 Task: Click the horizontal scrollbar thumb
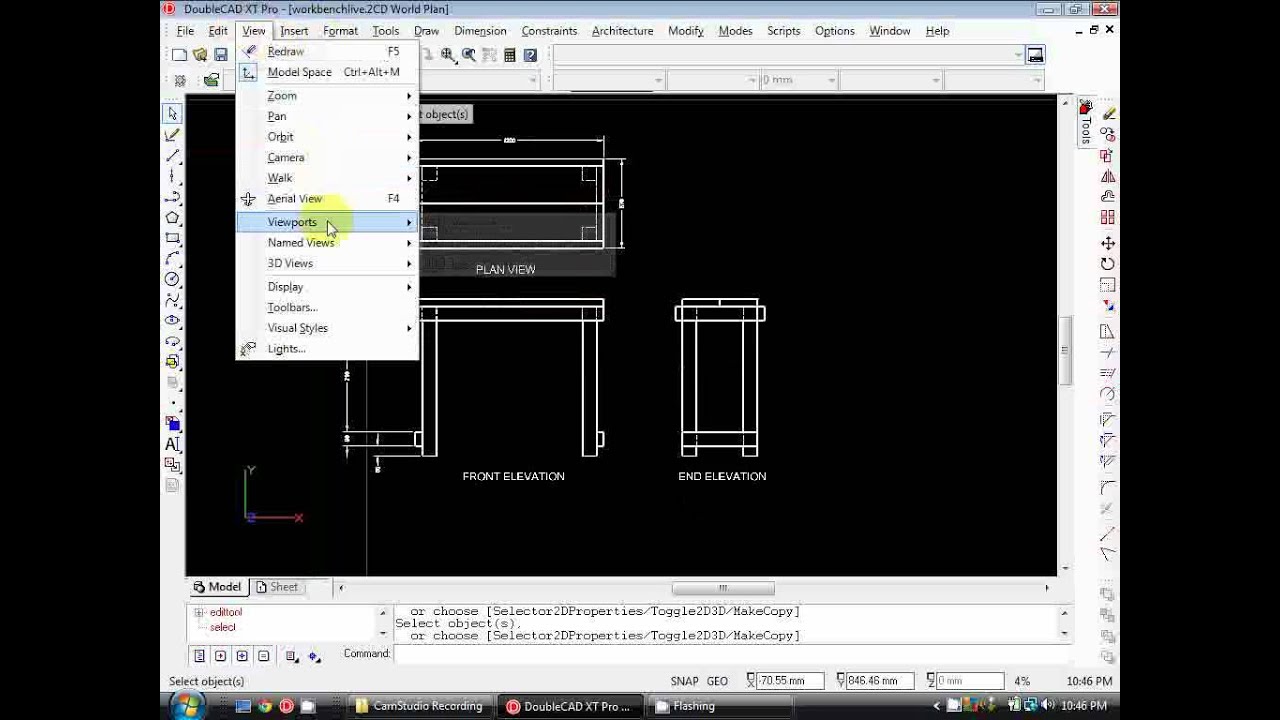coord(723,588)
